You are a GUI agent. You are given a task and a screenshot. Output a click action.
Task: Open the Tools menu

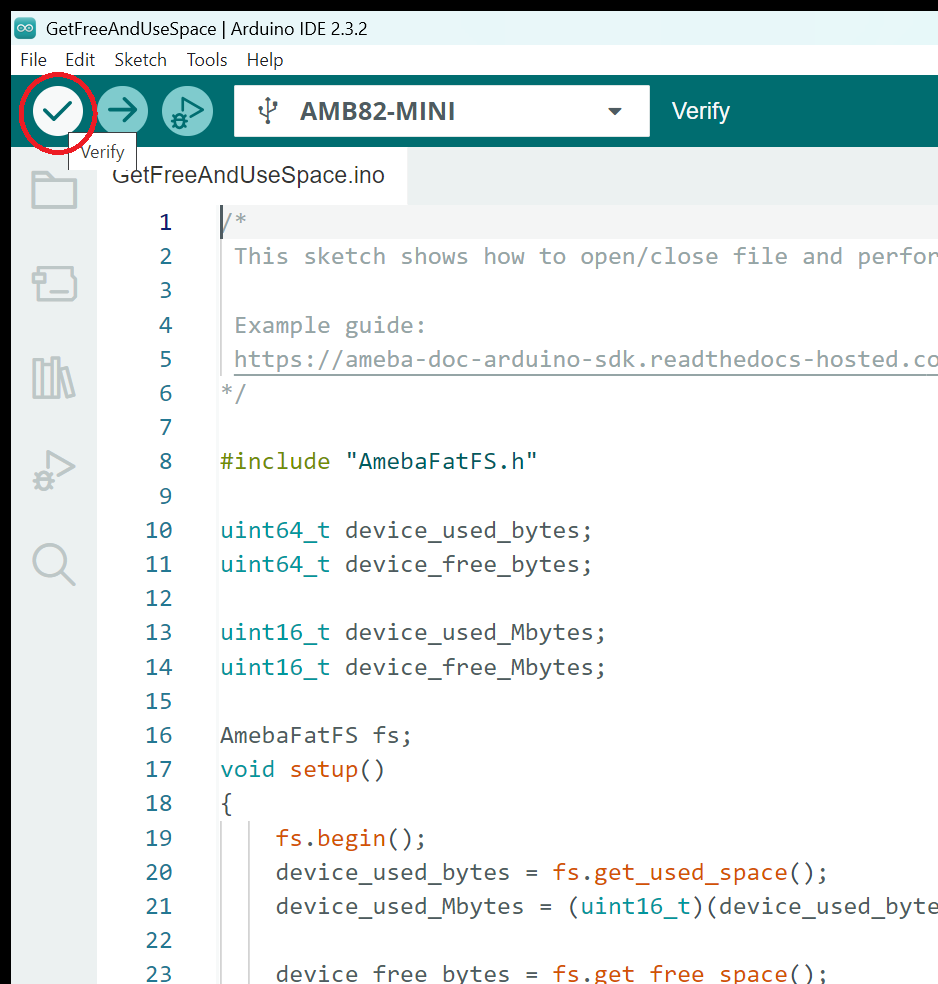[207, 60]
